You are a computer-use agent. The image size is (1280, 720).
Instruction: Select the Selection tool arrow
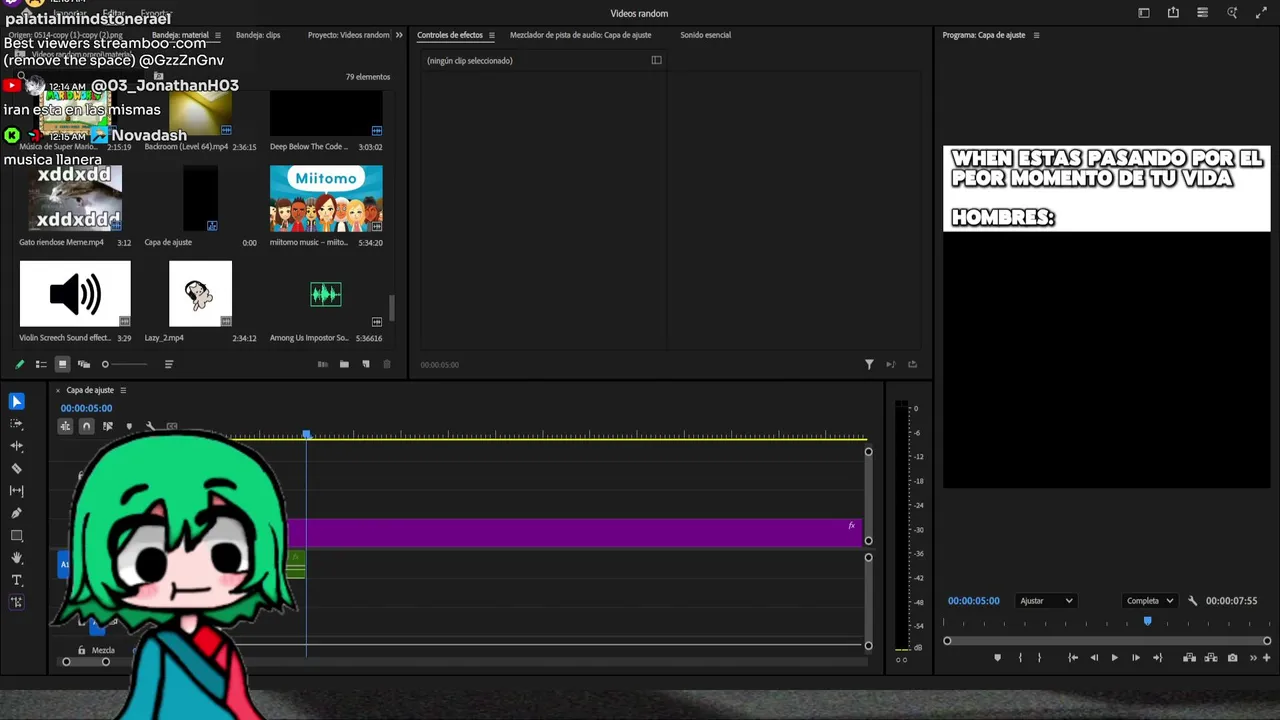point(16,401)
